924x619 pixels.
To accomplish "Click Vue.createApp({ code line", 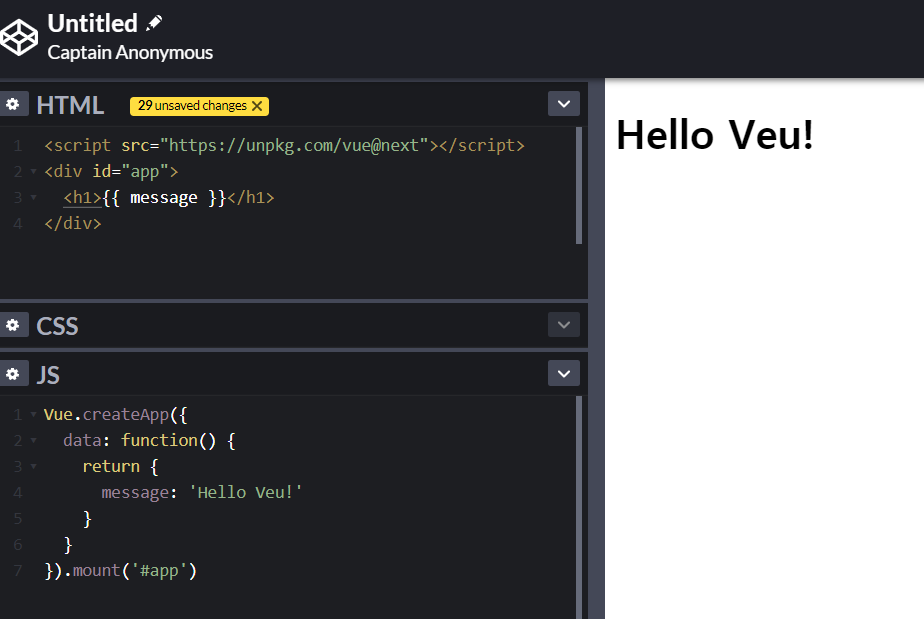I will click(116, 414).
